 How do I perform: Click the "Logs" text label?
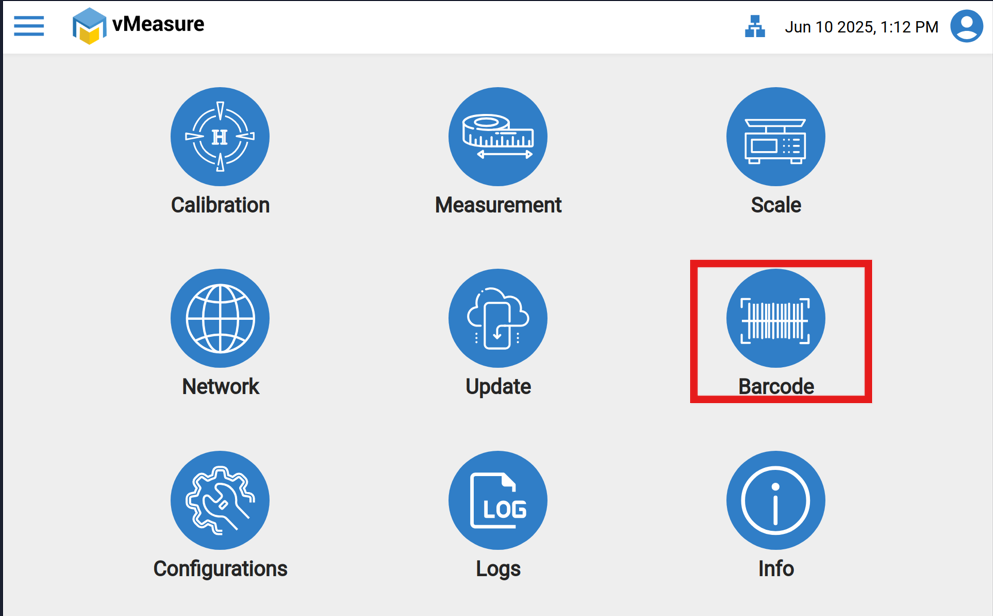click(498, 569)
